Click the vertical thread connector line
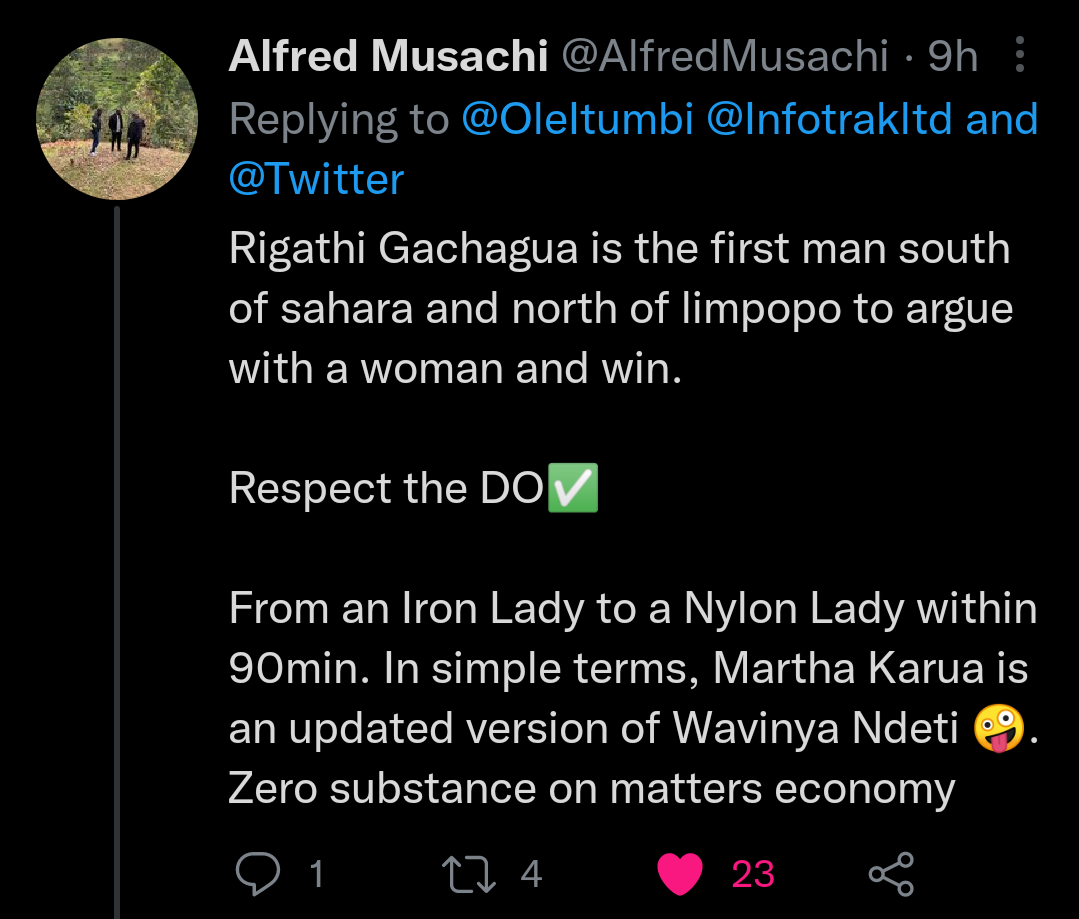This screenshot has width=1079, height=919. click(x=117, y=562)
